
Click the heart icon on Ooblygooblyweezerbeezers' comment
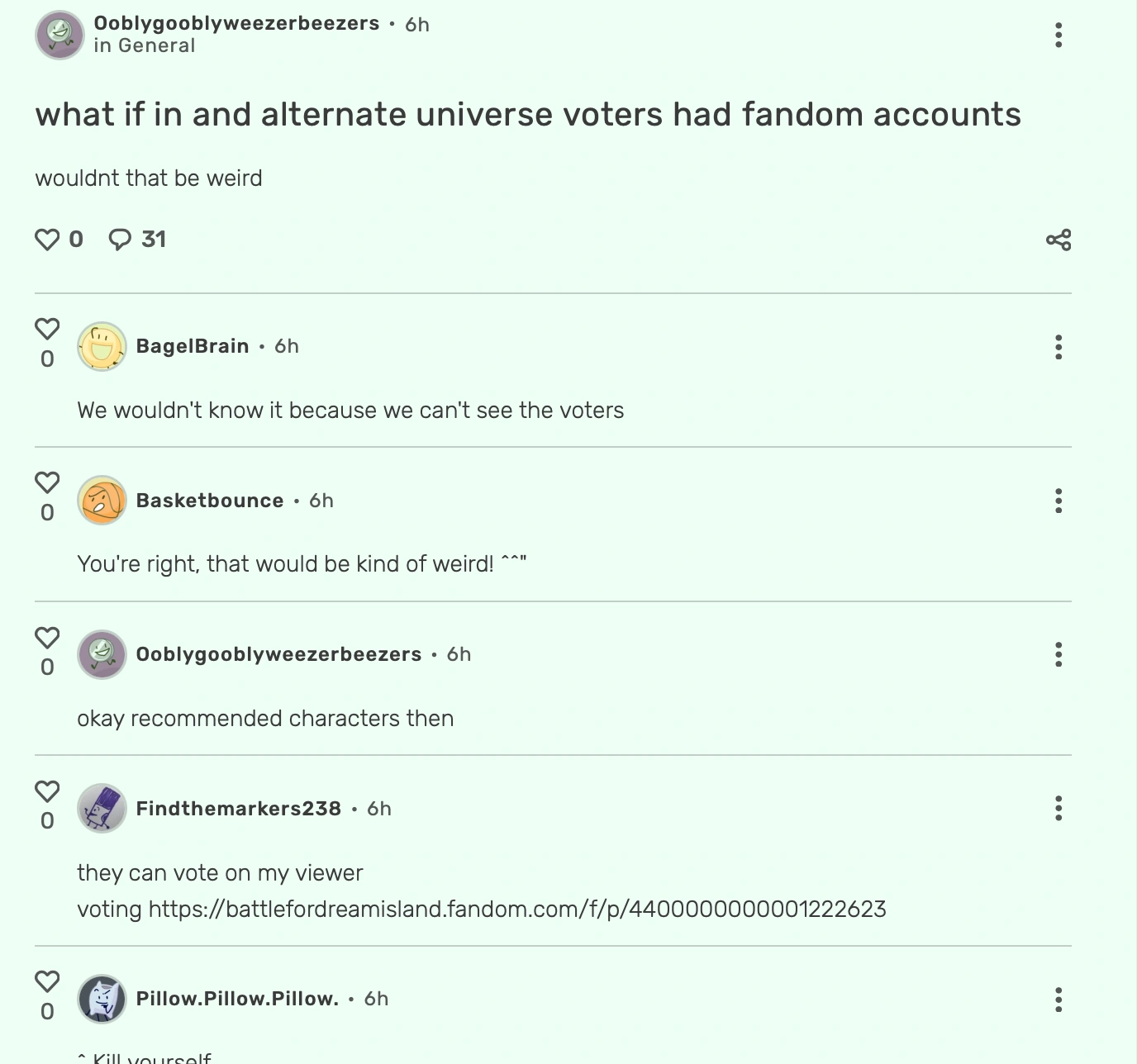point(47,636)
